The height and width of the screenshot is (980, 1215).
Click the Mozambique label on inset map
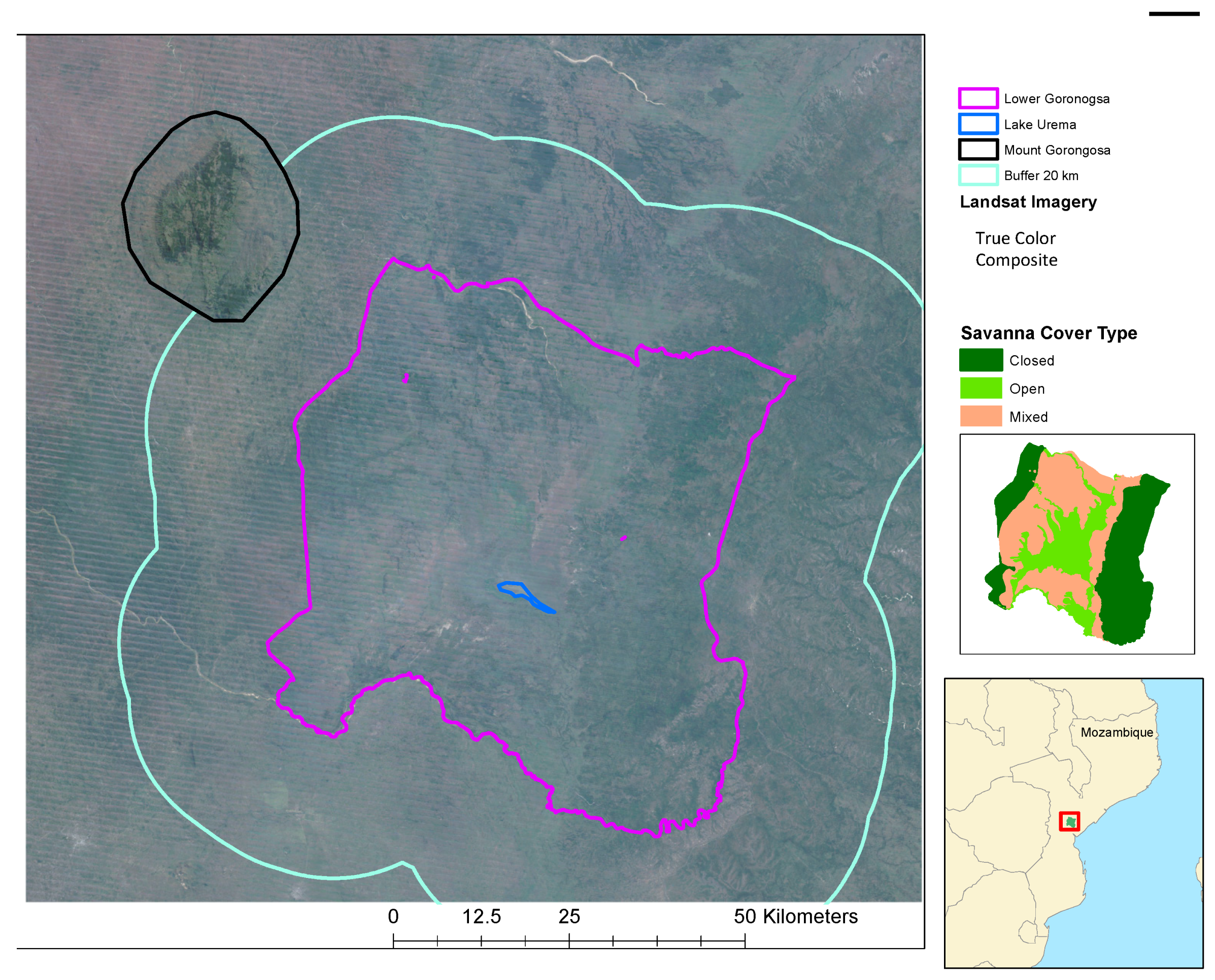coord(1116,732)
